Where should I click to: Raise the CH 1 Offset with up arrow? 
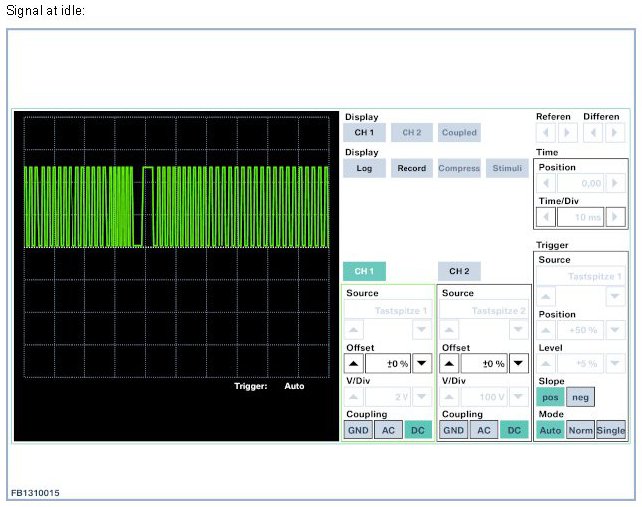pyautogui.click(x=353, y=363)
